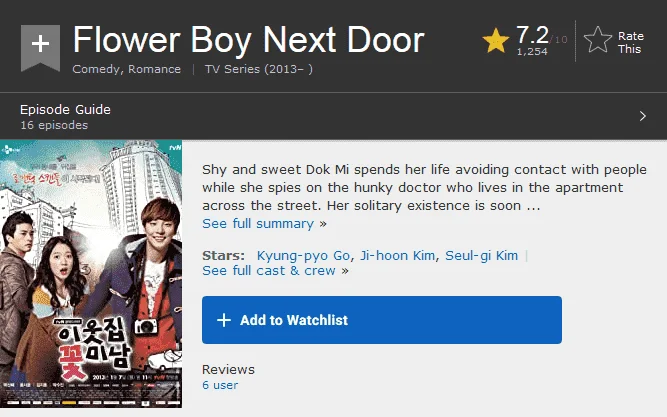Click the Romance genre link

pos(154,69)
